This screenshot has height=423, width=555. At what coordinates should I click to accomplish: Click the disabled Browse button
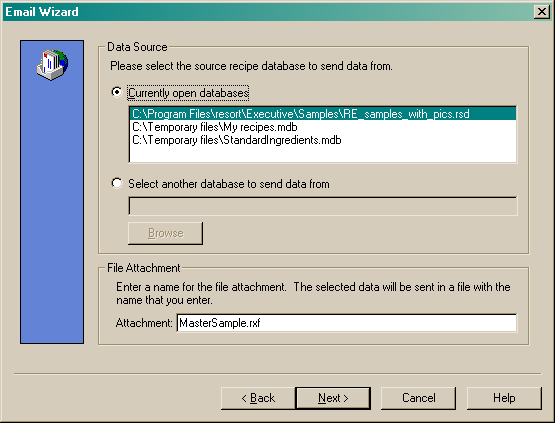coord(165,233)
